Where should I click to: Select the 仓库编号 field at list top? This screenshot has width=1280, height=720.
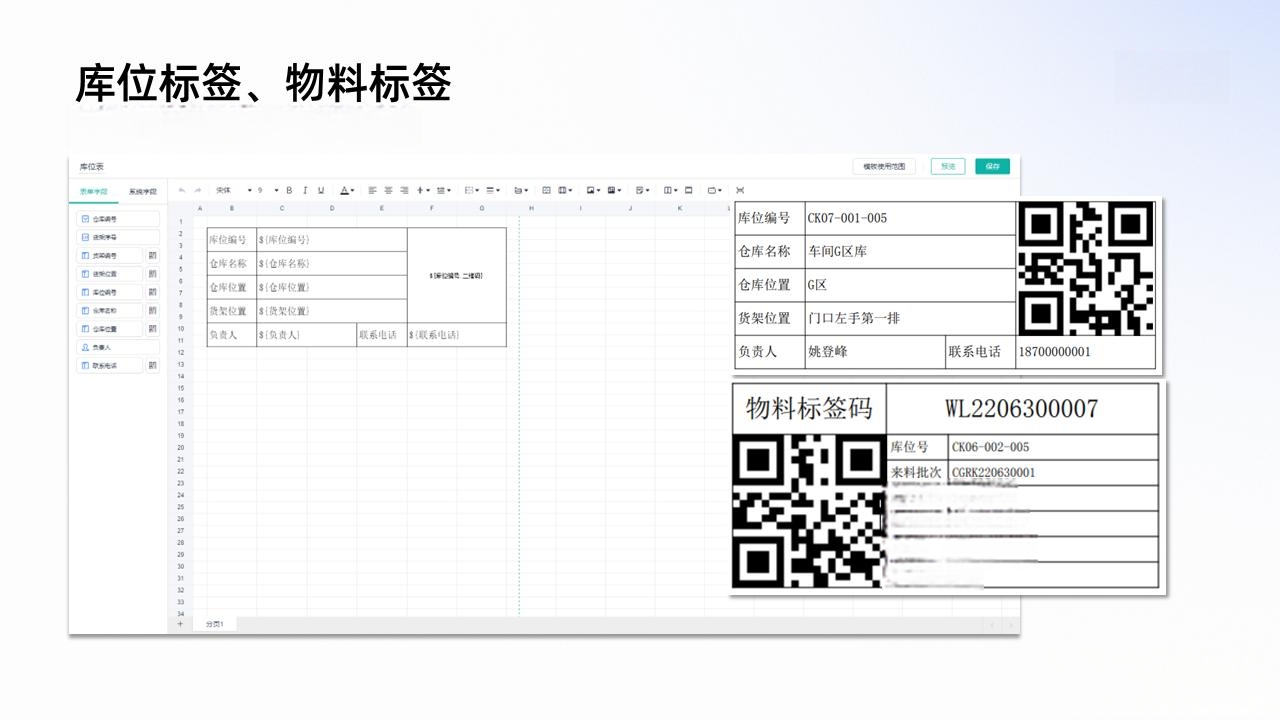[x=118, y=219]
